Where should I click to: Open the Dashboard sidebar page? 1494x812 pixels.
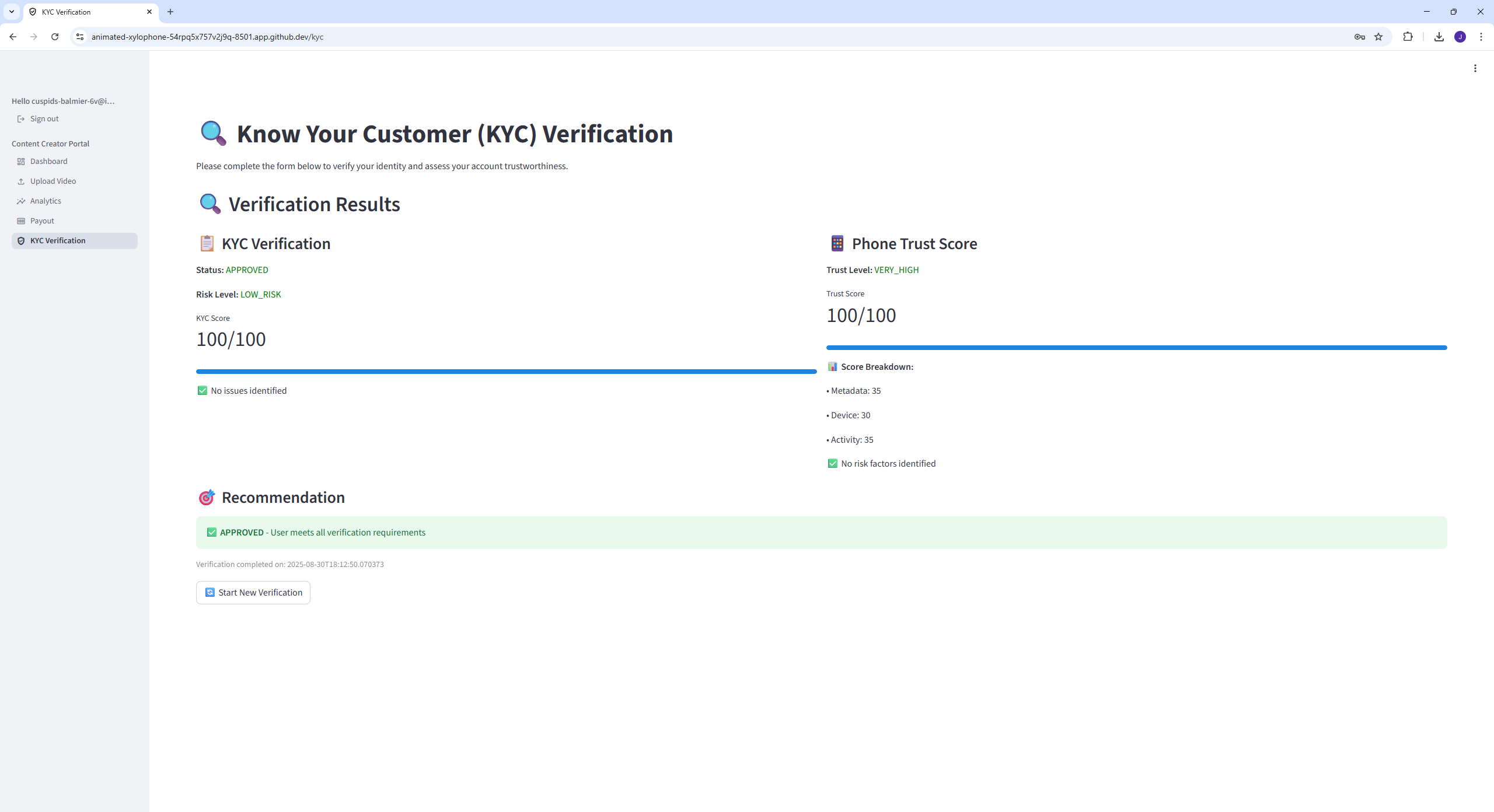pyautogui.click(x=48, y=162)
